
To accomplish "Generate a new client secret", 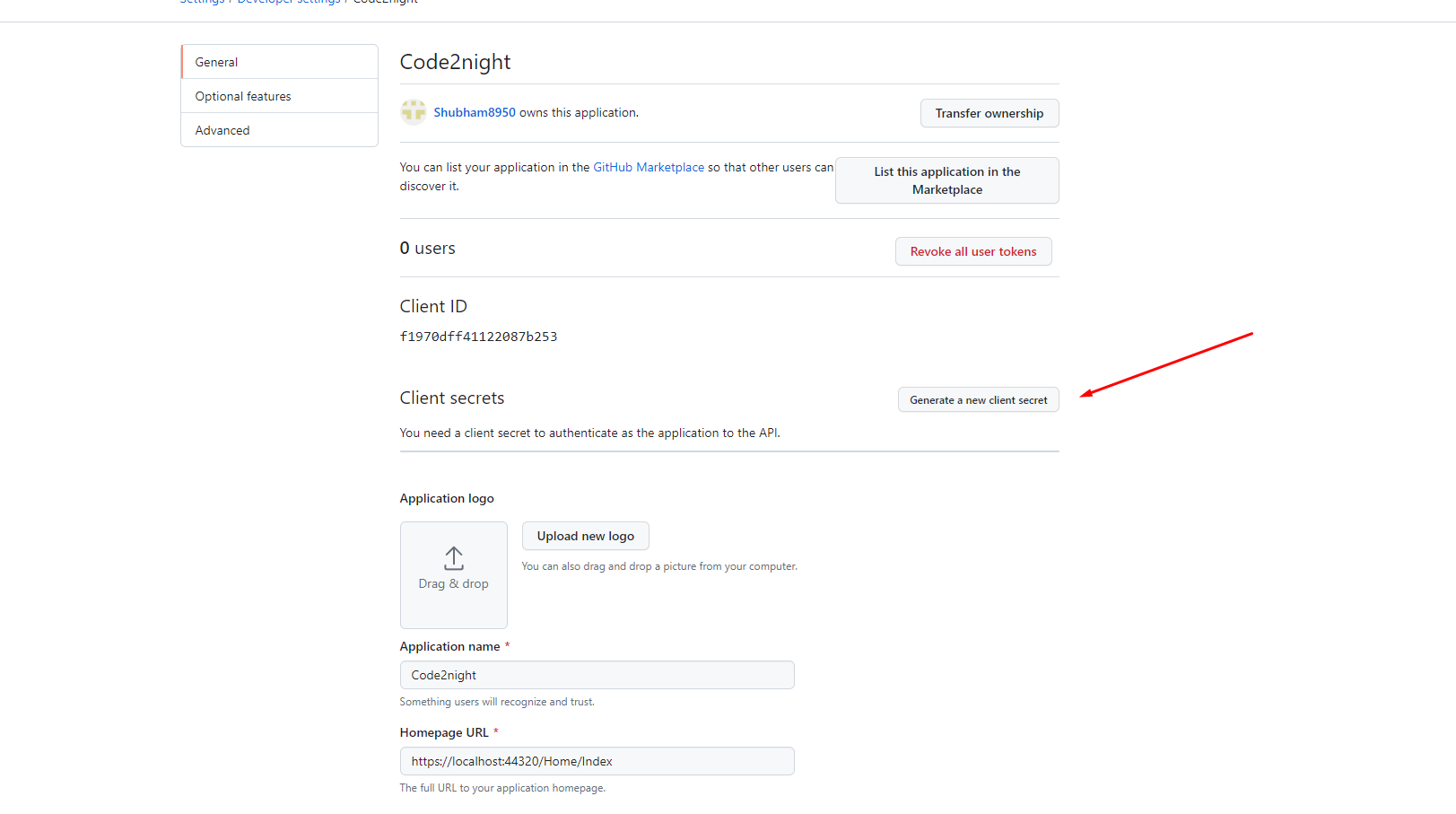I will [979, 399].
